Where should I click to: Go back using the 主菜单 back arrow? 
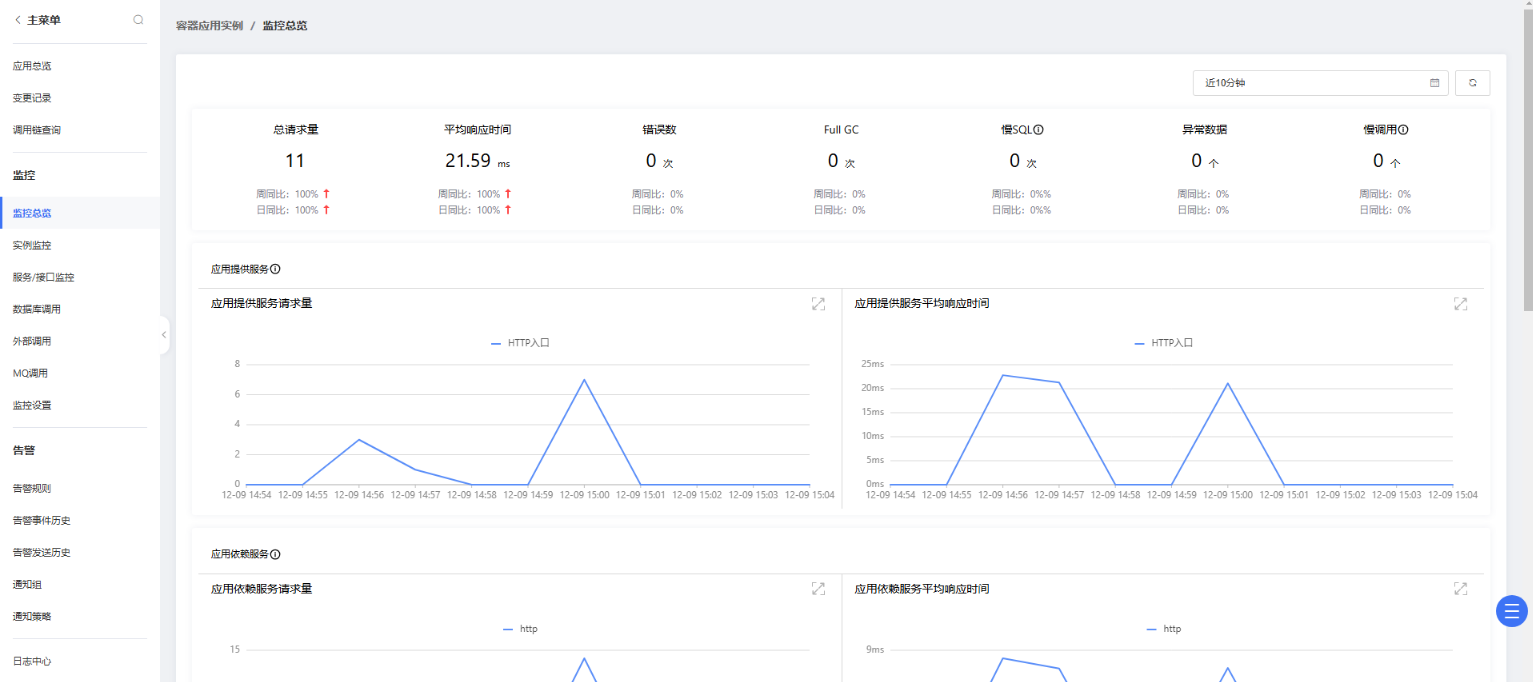pyautogui.click(x=18, y=20)
